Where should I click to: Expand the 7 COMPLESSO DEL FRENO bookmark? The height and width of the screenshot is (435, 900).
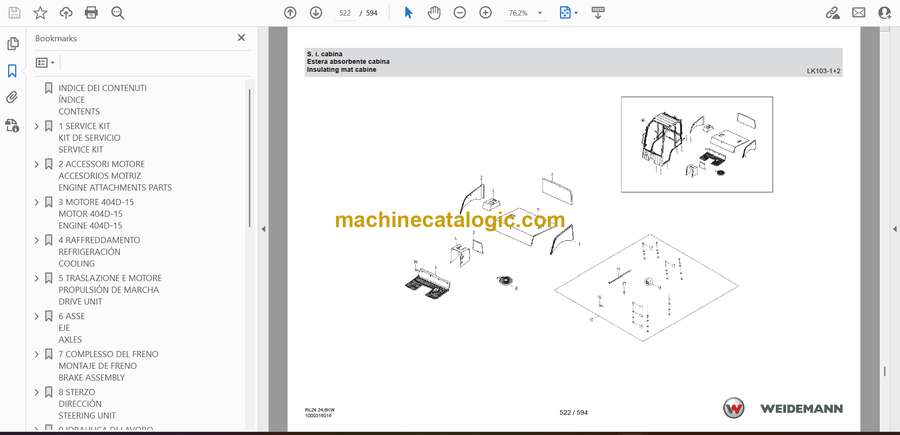[x=37, y=354]
